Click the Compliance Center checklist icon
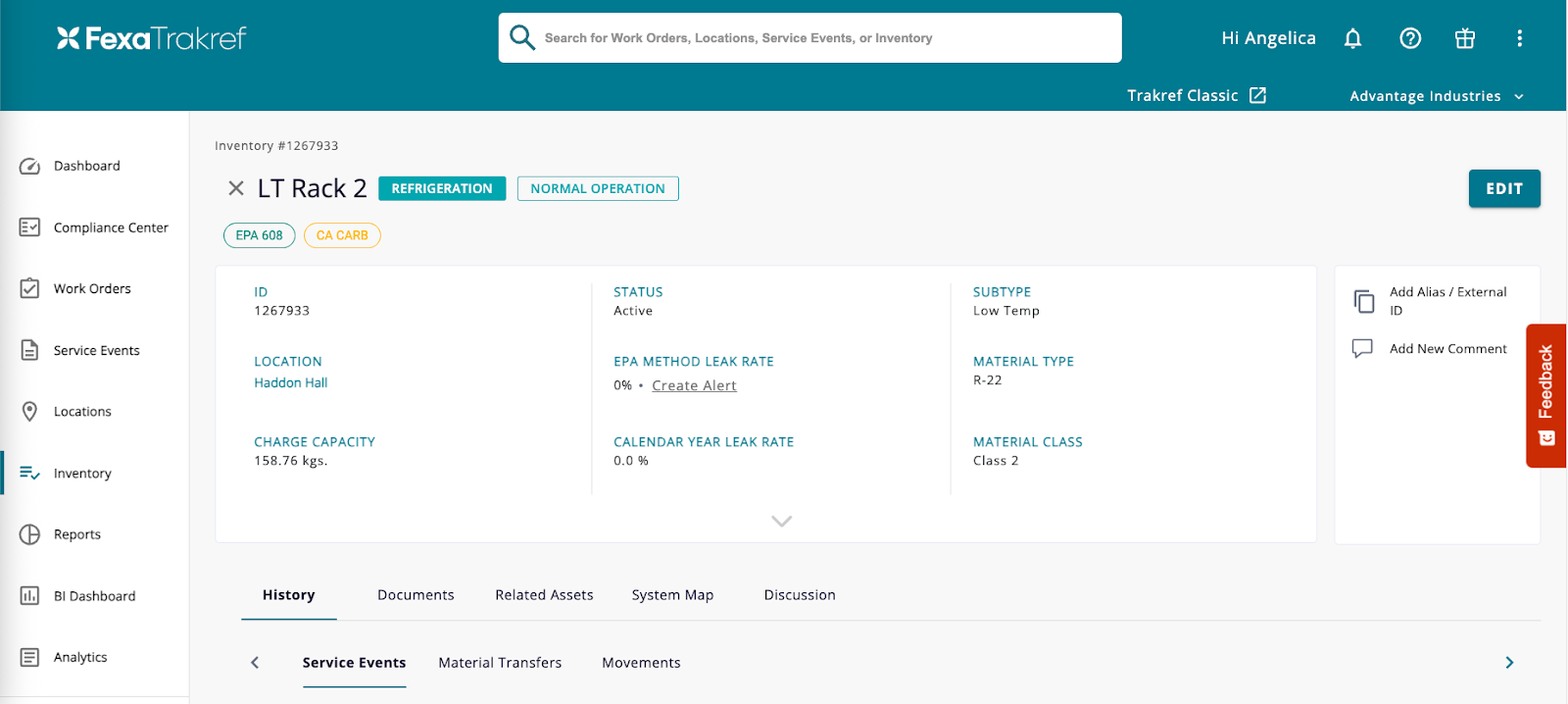This screenshot has height=704, width=1568. coord(29,227)
